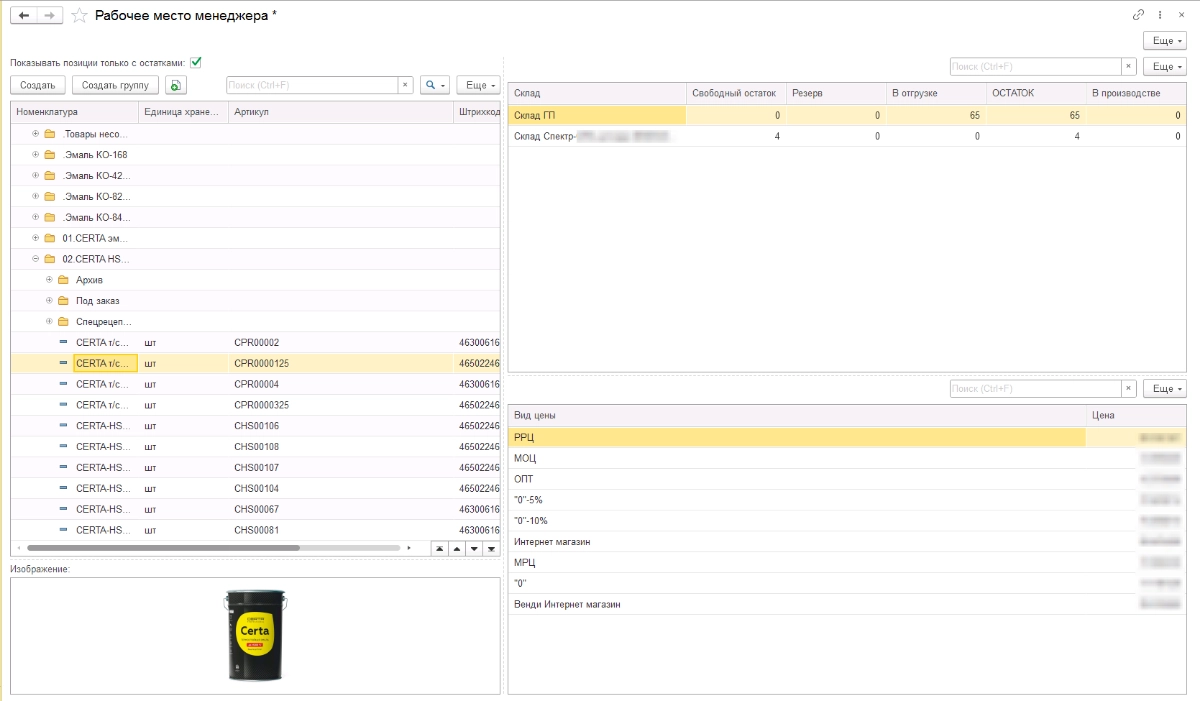Jump to the first row of the nomenclature list

click(439, 548)
